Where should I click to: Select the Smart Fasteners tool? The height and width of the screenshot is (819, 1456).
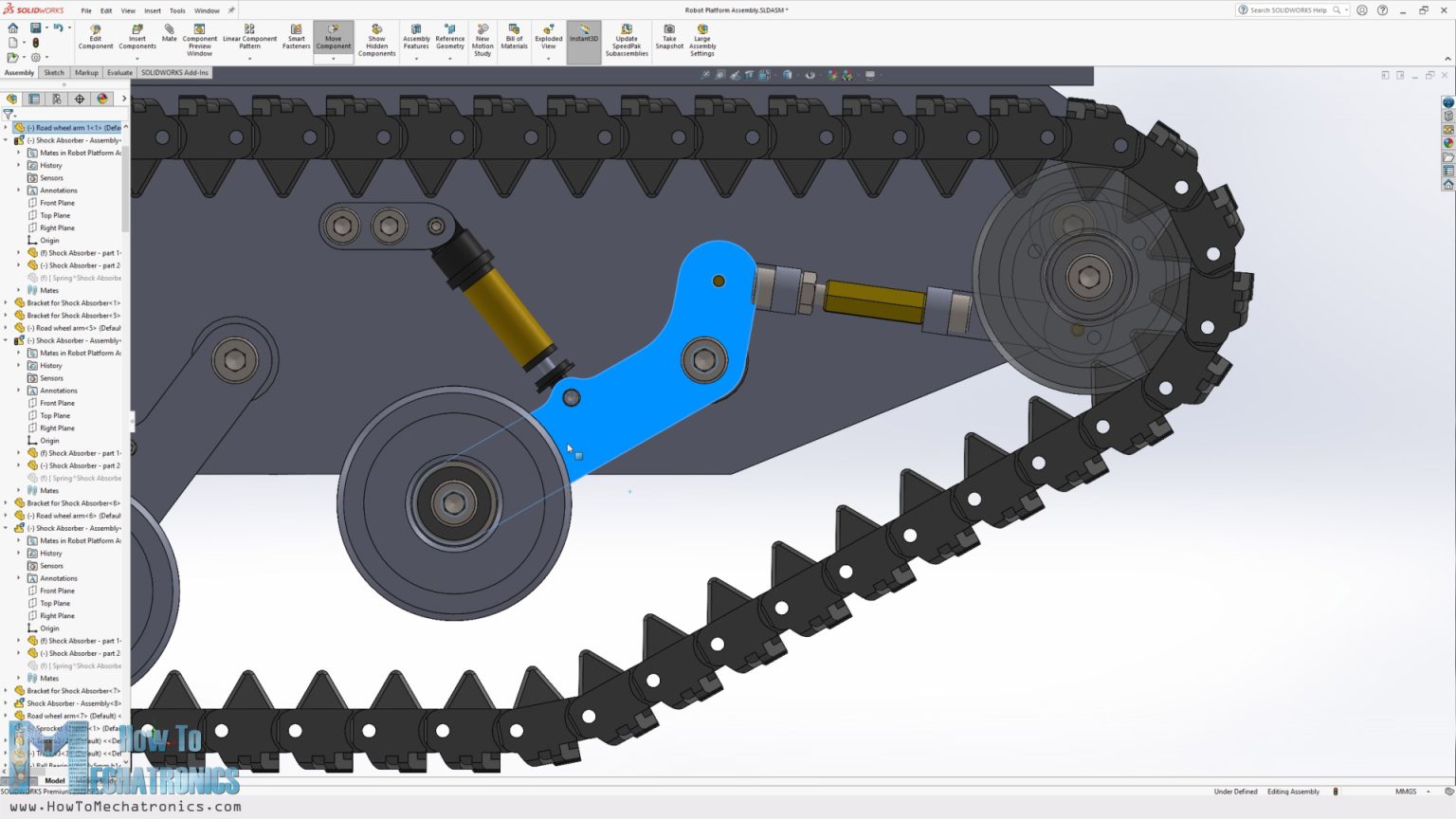coord(297,38)
